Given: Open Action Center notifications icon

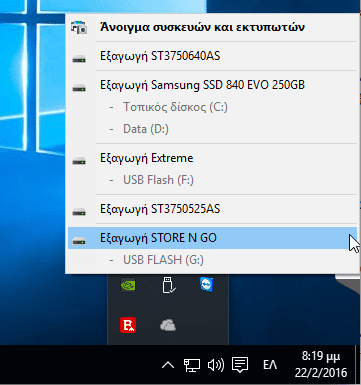Looking at the screenshot, I should point(240,365).
